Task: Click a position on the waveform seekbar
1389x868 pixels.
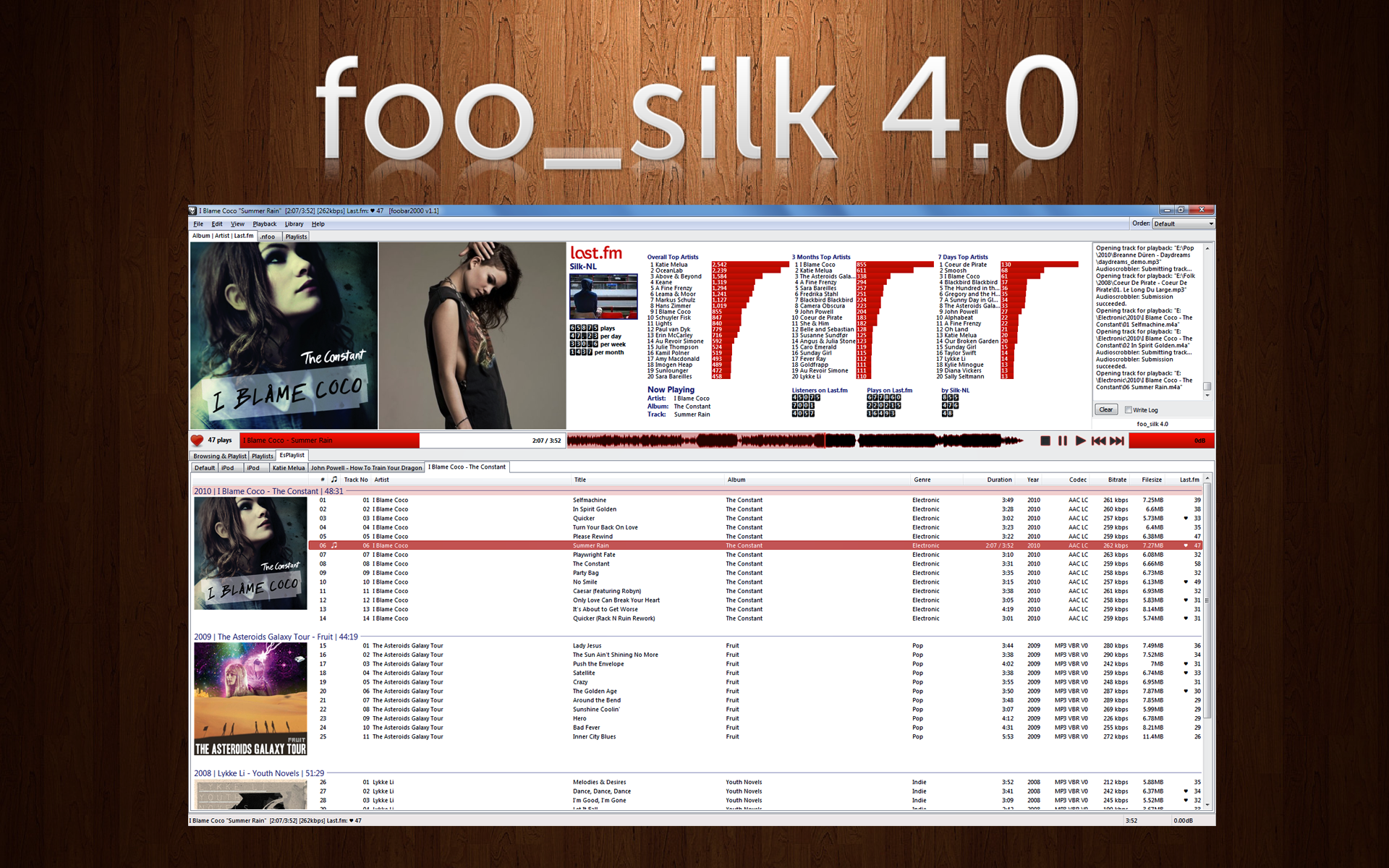Action: 796,441
